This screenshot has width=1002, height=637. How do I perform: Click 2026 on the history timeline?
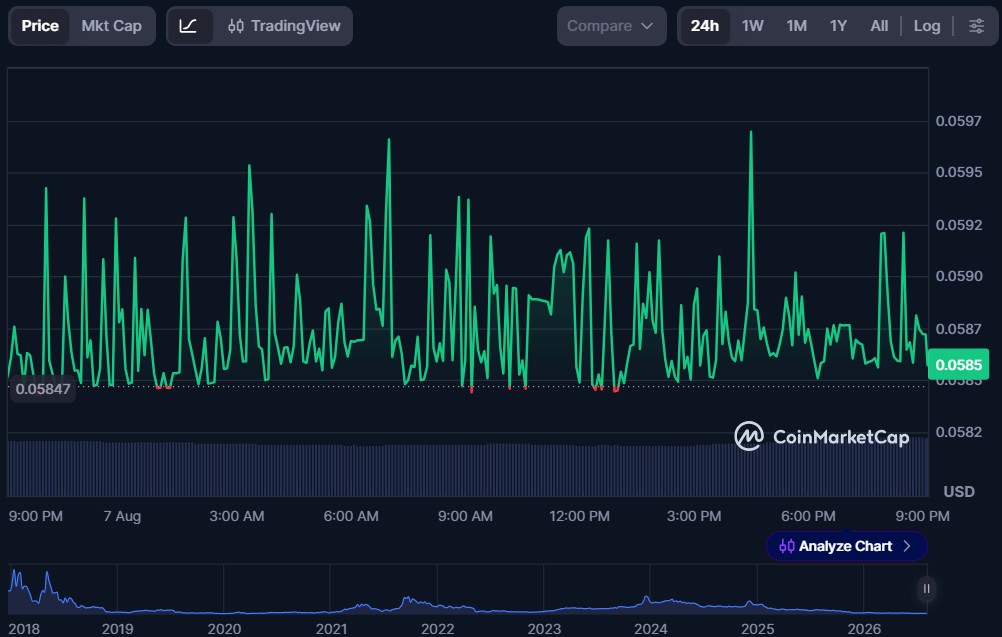pyautogui.click(x=864, y=629)
